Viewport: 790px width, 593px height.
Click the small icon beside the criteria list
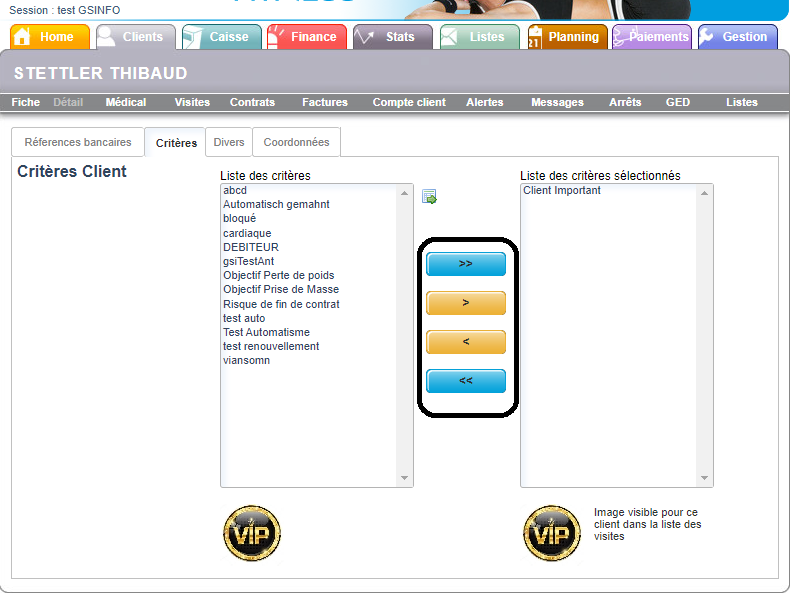(x=429, y=197)
